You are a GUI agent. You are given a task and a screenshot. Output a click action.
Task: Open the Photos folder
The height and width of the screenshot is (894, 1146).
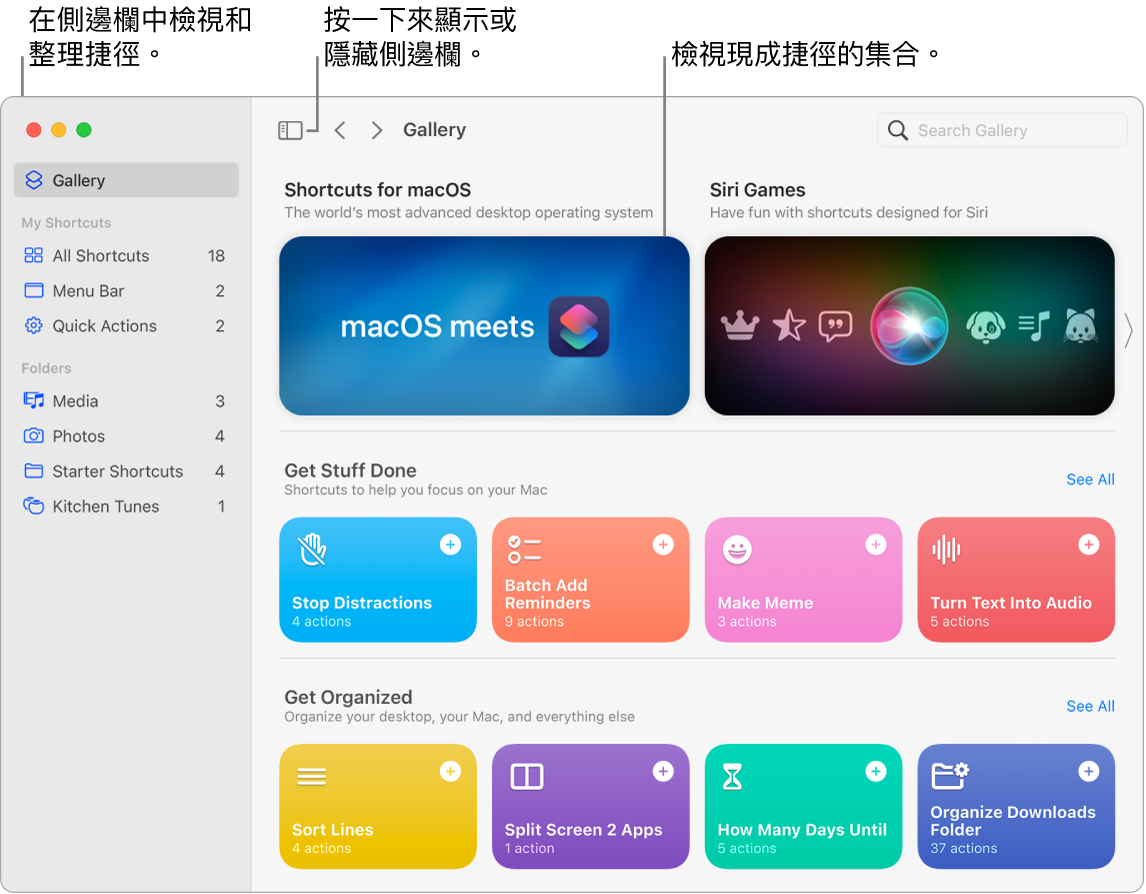click(126, 436)
